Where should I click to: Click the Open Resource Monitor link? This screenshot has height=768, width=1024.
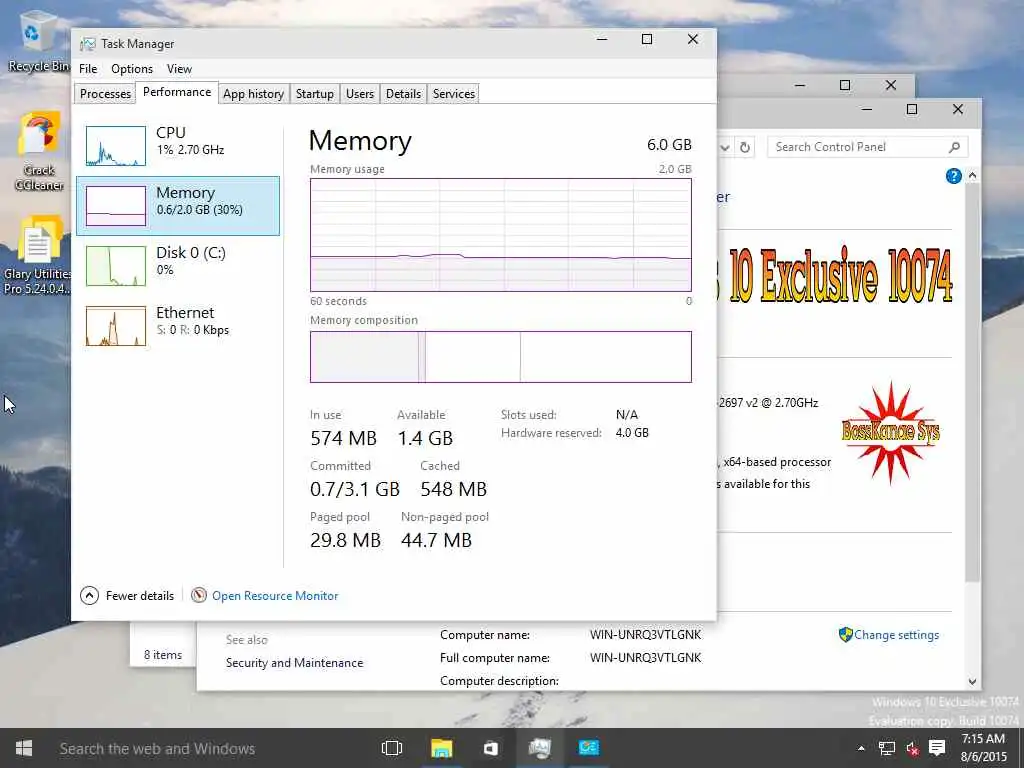click(275, 596)
